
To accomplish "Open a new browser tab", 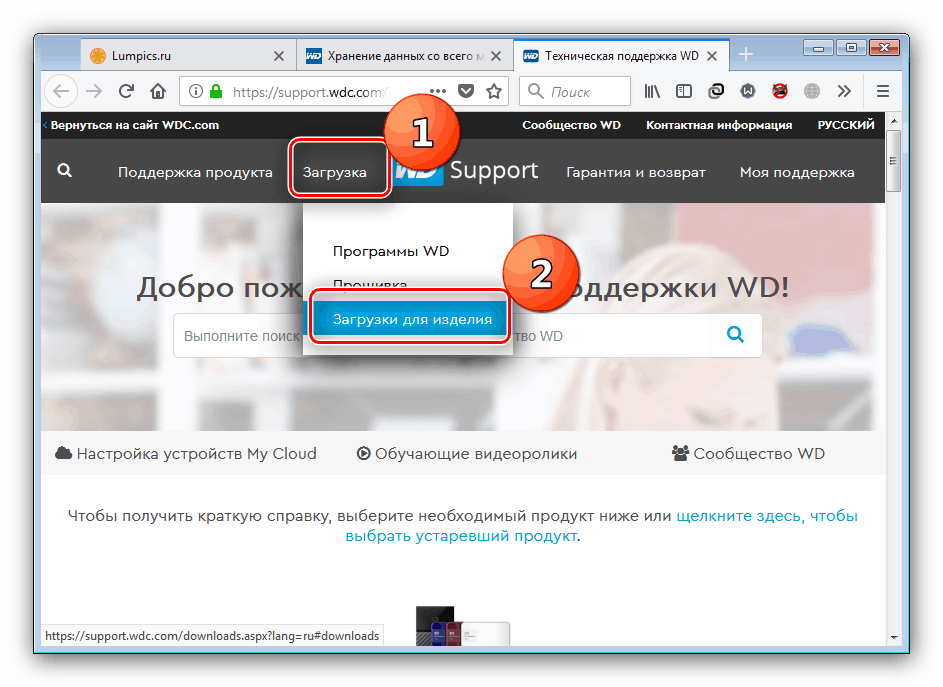I will 746,54.
